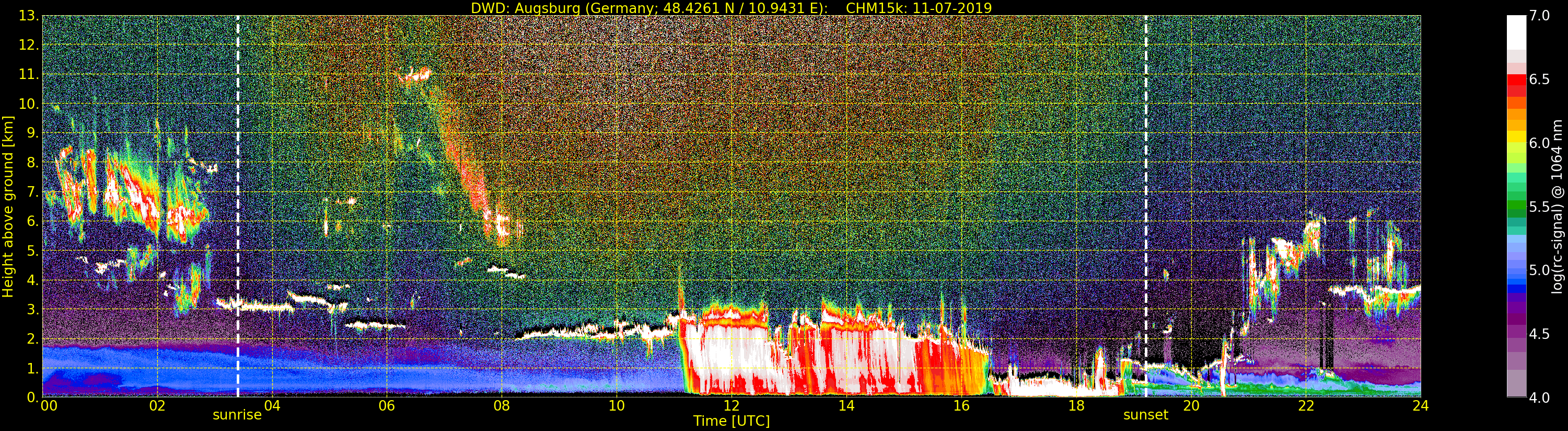The height and width of the screenshot is (431, 1568).
Task: Click the red colorbar segment at 6.5
Action: pyautogui.click(x=1516, y=80)
